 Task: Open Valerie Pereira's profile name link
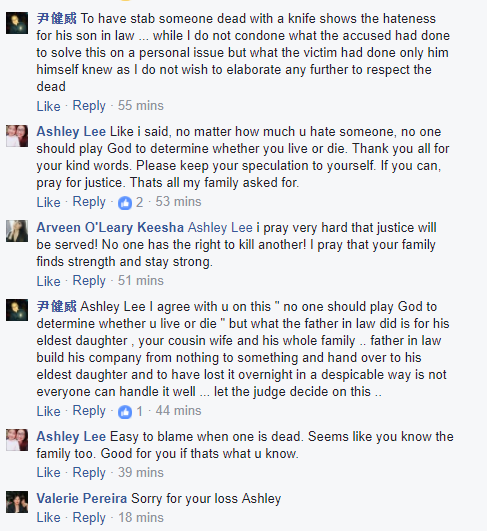pos(82,498)
